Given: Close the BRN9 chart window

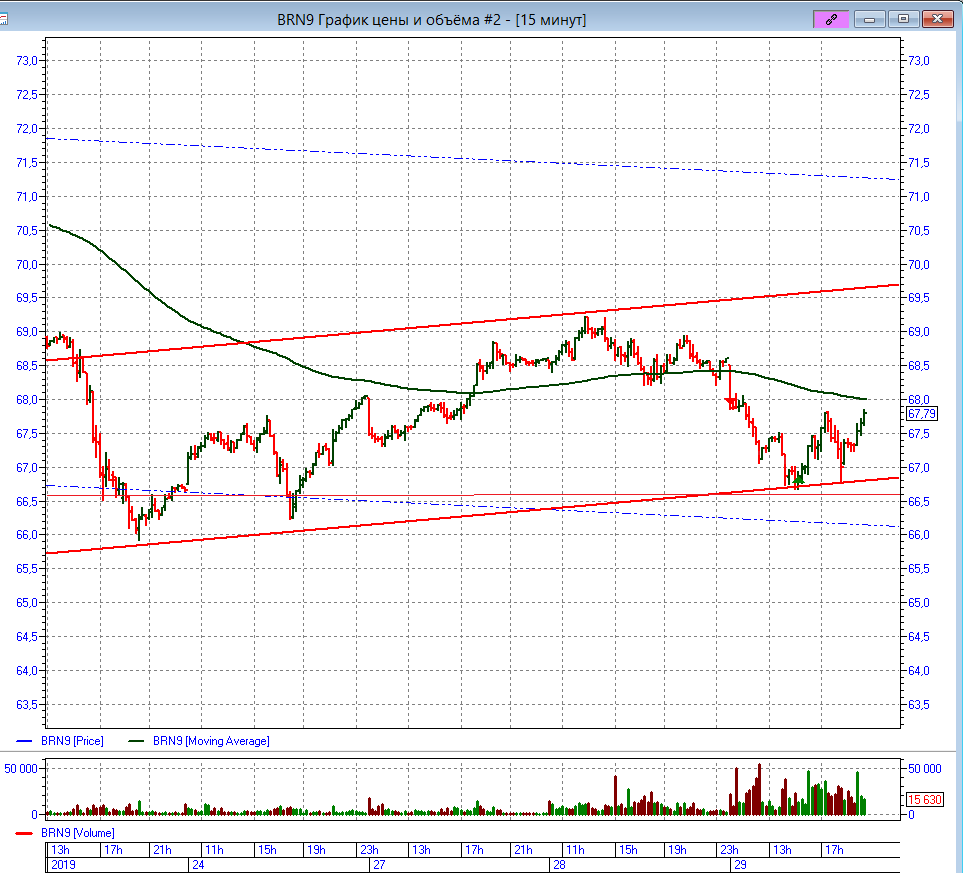Looking at the screenshot, I should coord(937,19).
